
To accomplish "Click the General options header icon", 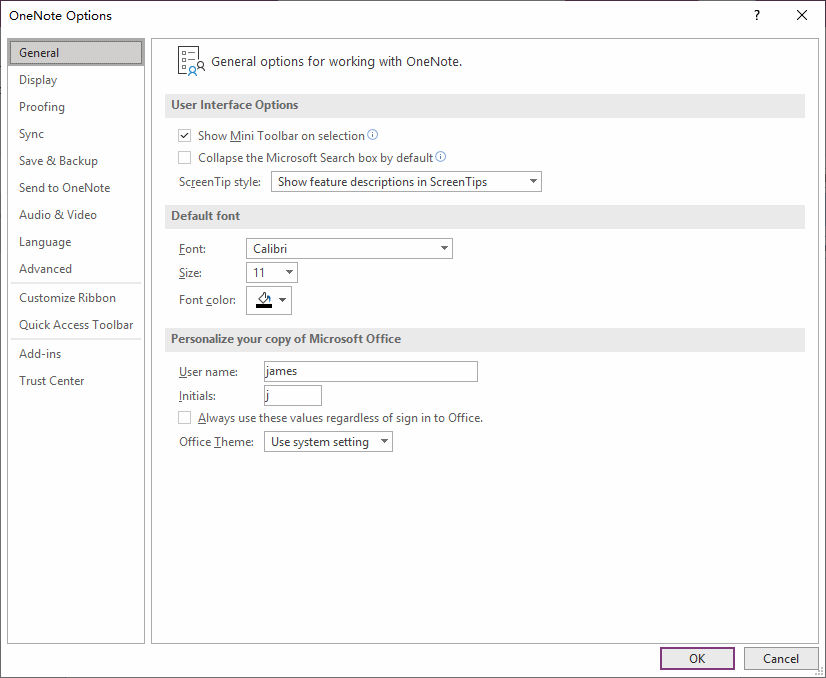I will click(x=191, y=61).
